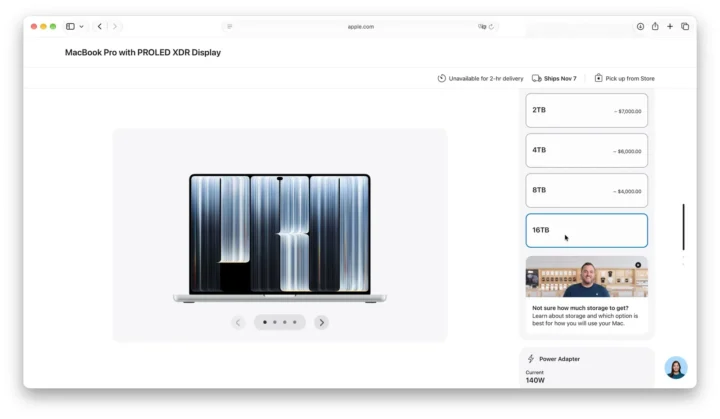Click the Power Adapter lightning icon

(x=531, y=358)
